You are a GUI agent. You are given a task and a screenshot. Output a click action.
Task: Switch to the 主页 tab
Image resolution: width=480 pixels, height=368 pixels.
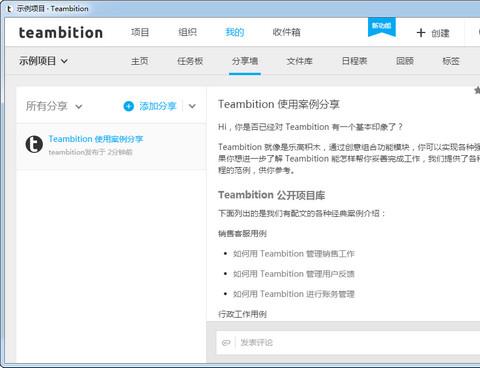point(140,61)
